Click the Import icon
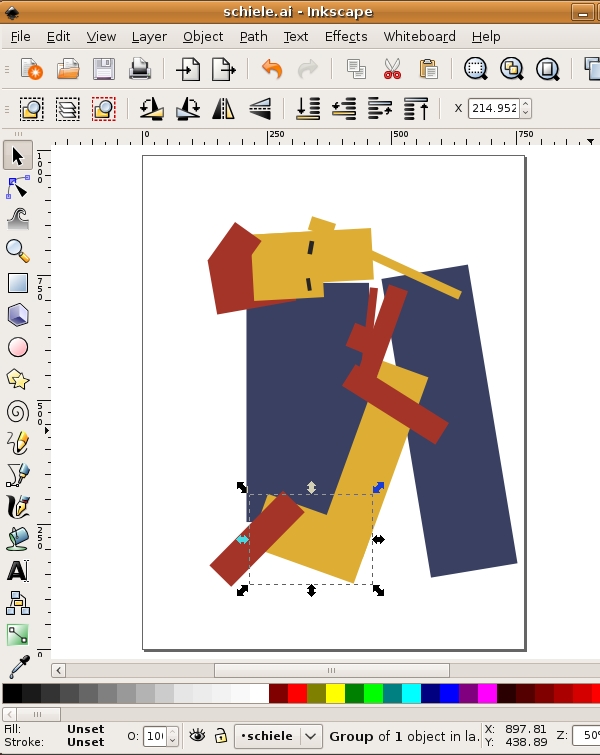The image size is (600, 755). click(188, 69)
